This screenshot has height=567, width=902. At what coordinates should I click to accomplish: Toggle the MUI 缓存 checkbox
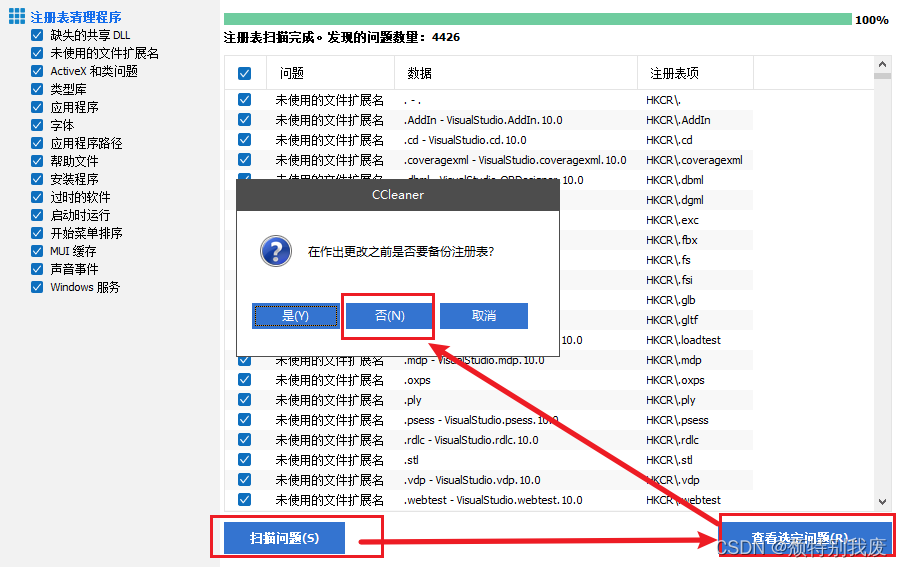click(x=37, y=251)
